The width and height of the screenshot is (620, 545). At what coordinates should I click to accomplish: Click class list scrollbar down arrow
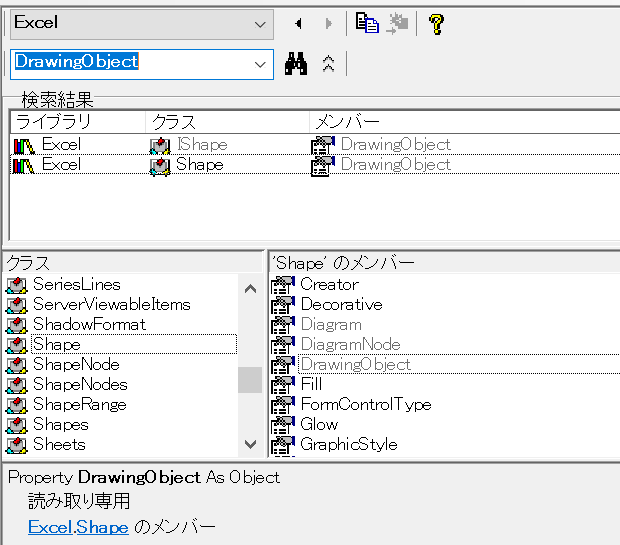tap(250, 444)
